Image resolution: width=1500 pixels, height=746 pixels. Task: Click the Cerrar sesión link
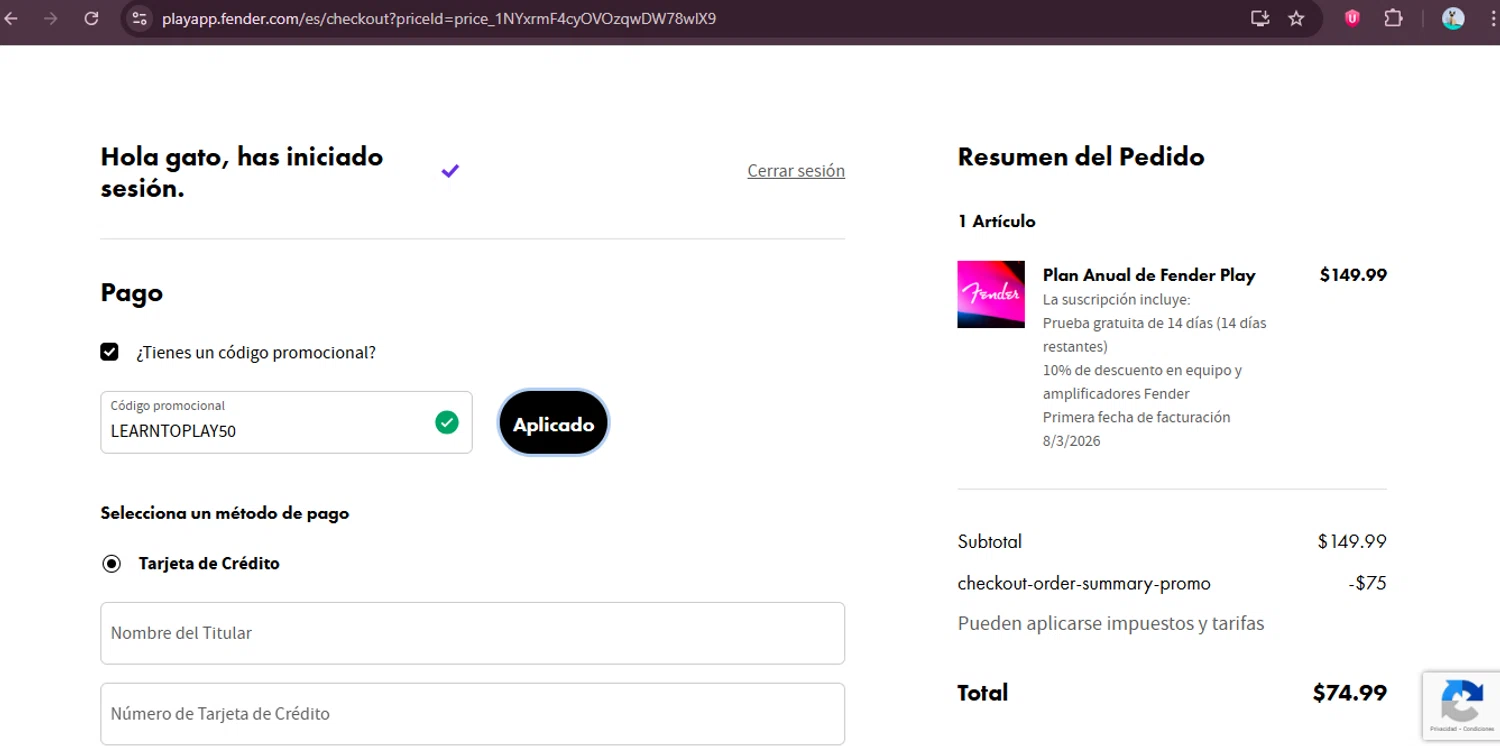(x=796, y=171)
